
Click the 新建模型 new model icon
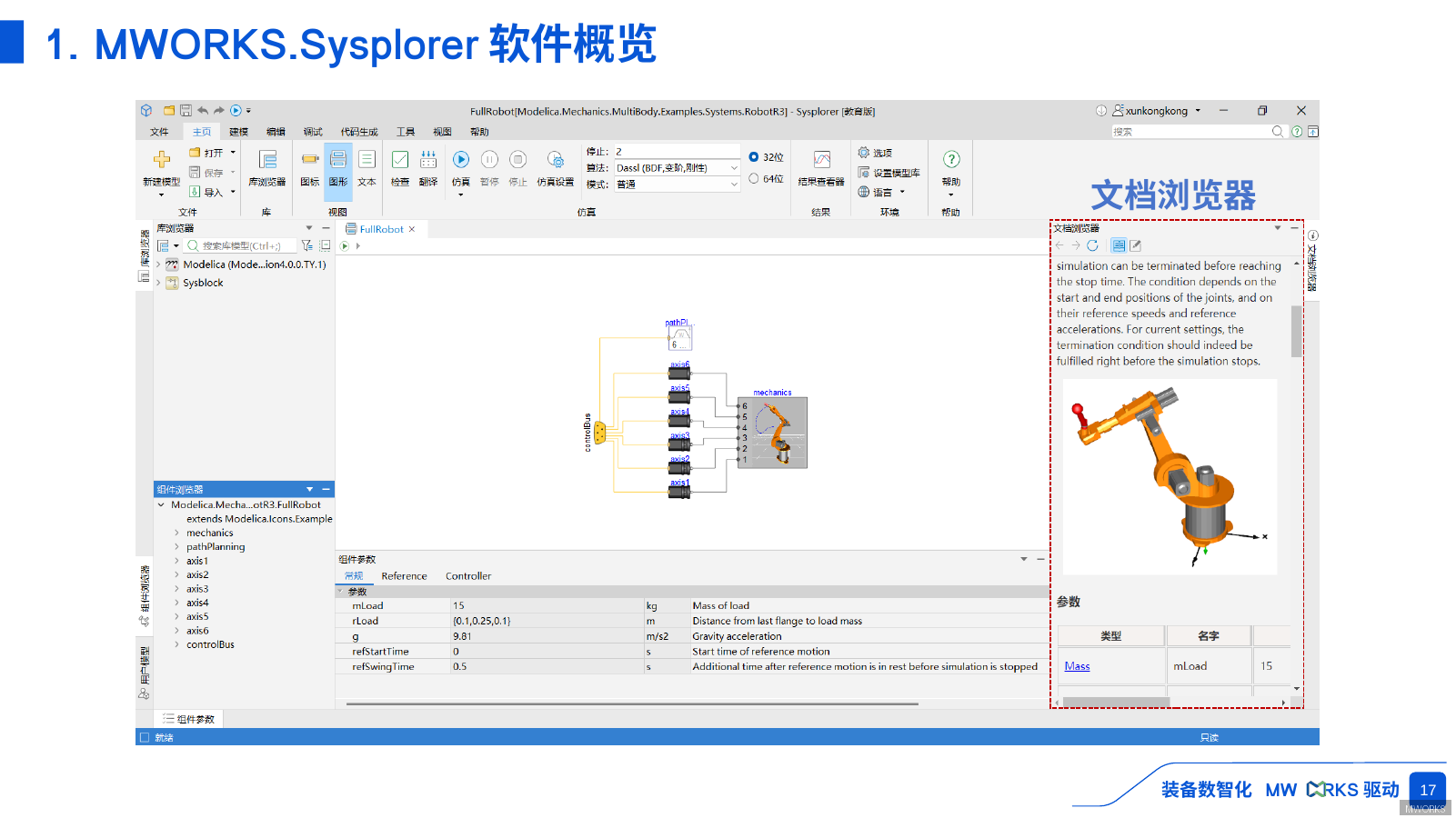click(162, 160)
